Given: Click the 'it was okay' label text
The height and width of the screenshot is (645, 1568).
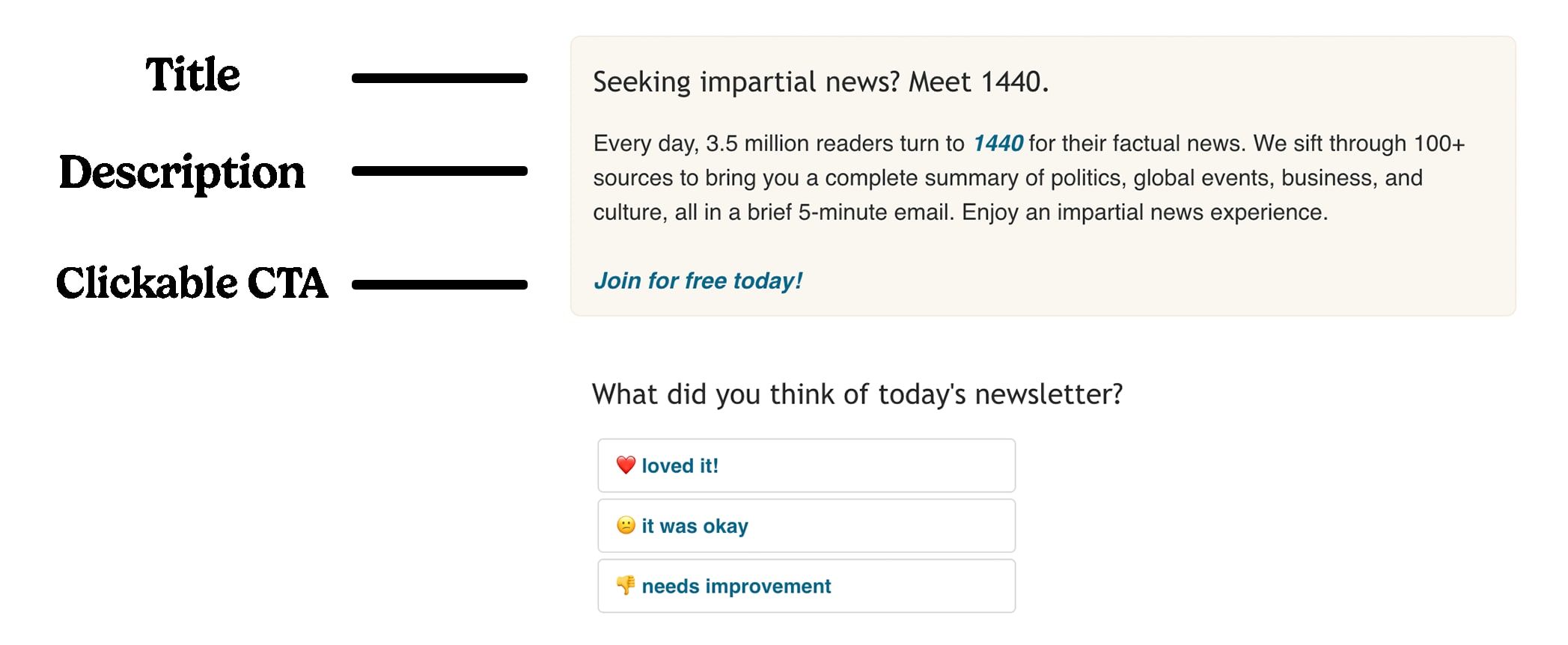Looking at the screenshot, I should pyautogui.click(x=695, y=526).
